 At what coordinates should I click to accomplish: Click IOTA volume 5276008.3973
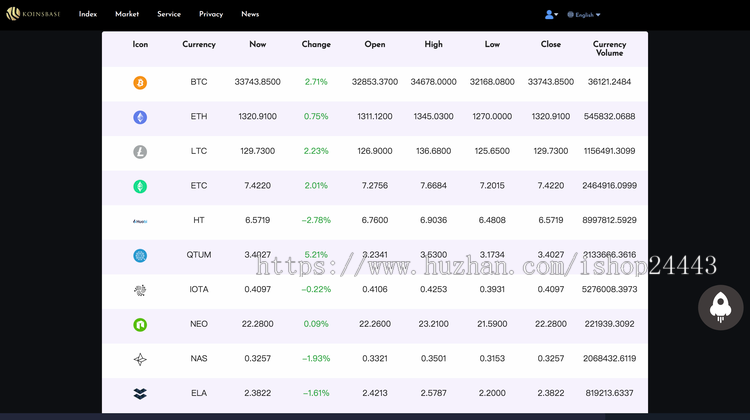609,289
